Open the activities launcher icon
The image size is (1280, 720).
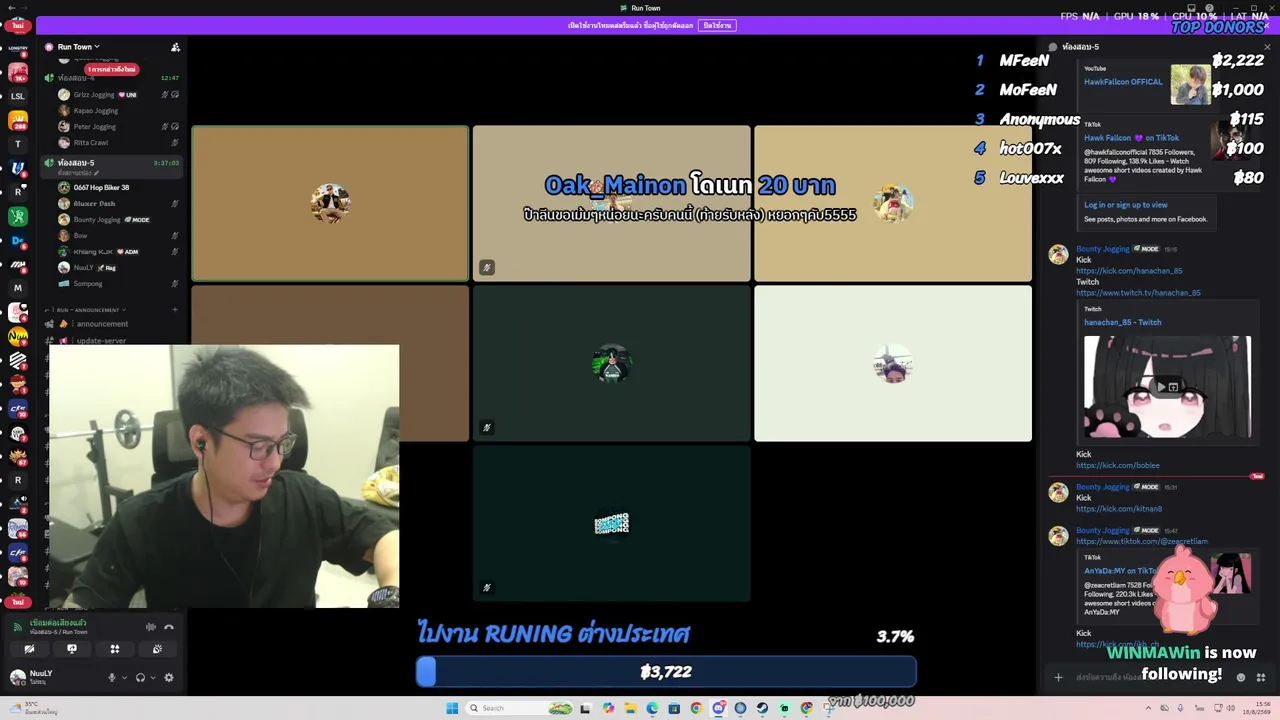pos(114,649)
